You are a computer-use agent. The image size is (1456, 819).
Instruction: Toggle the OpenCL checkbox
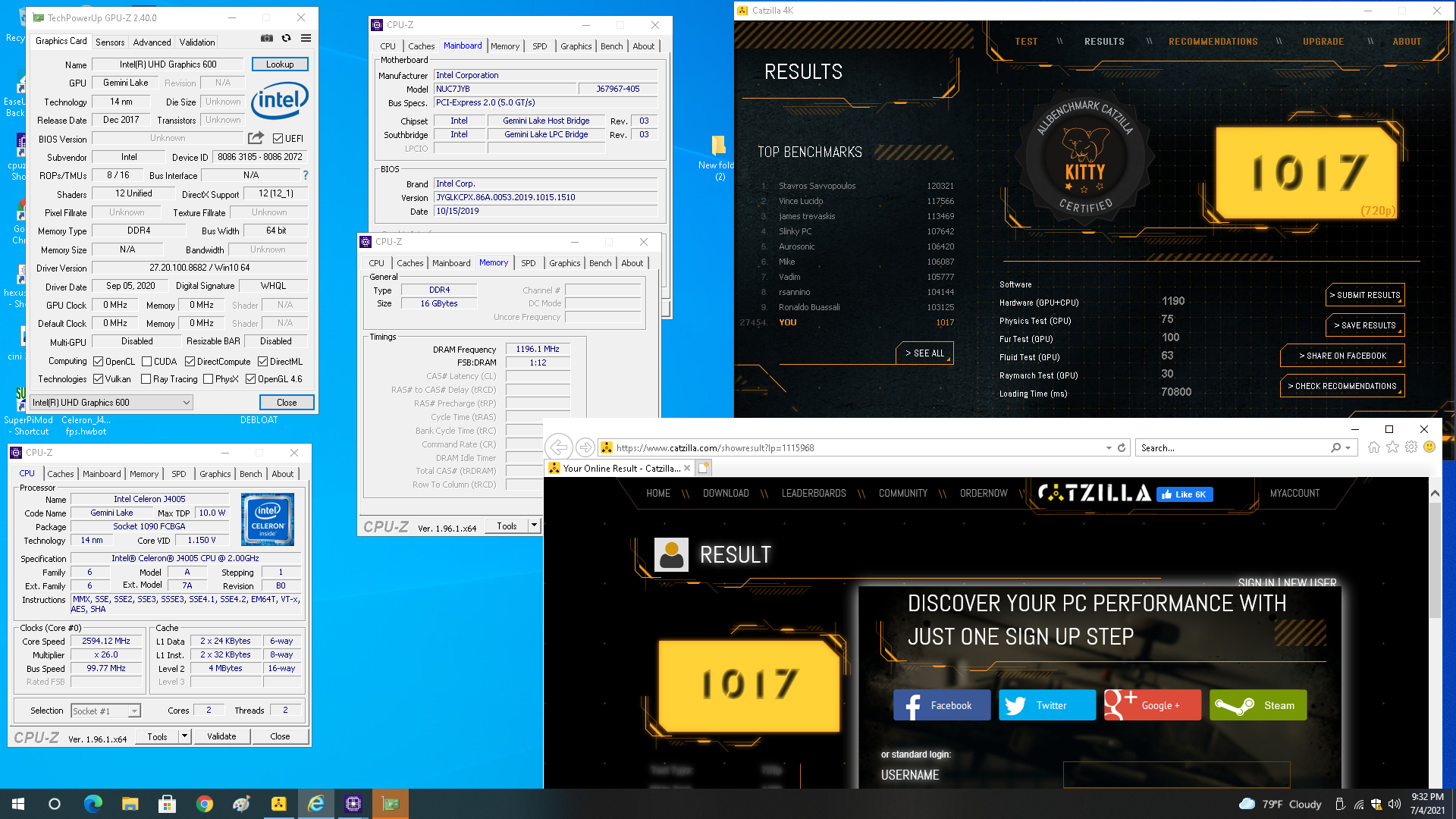click(98, 362)
